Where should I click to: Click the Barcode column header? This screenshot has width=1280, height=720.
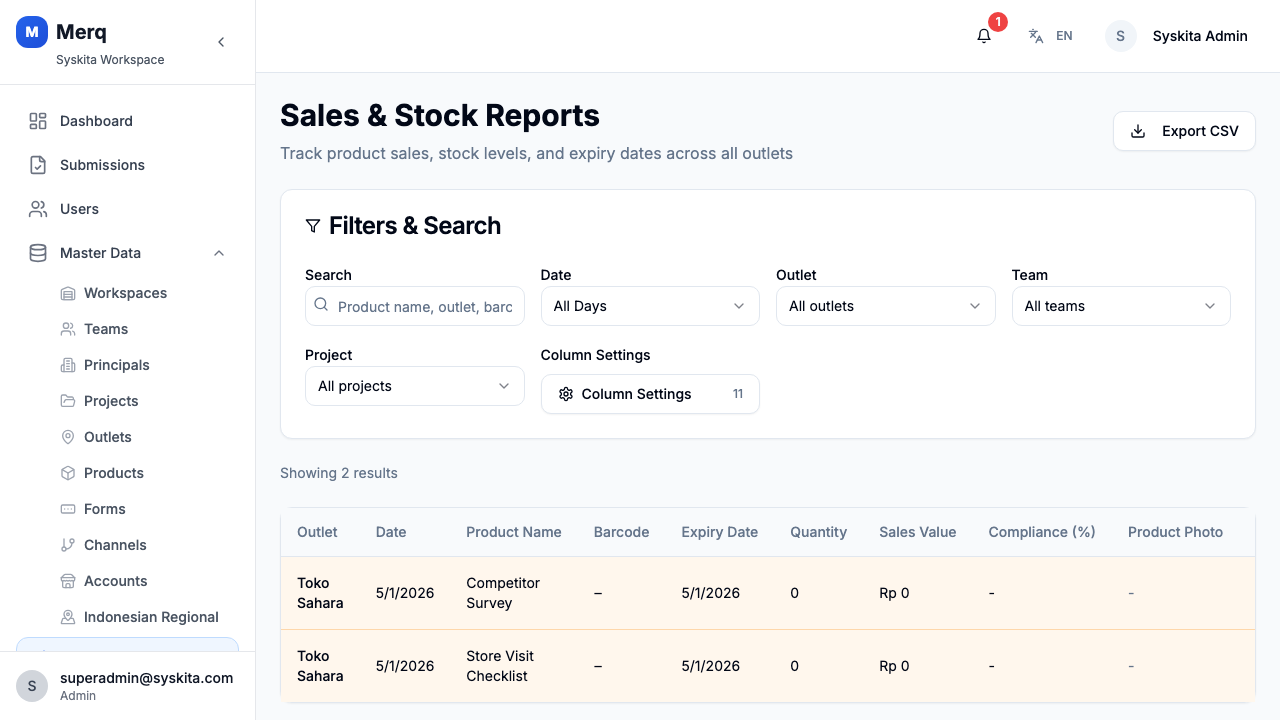tap(622, 532)
